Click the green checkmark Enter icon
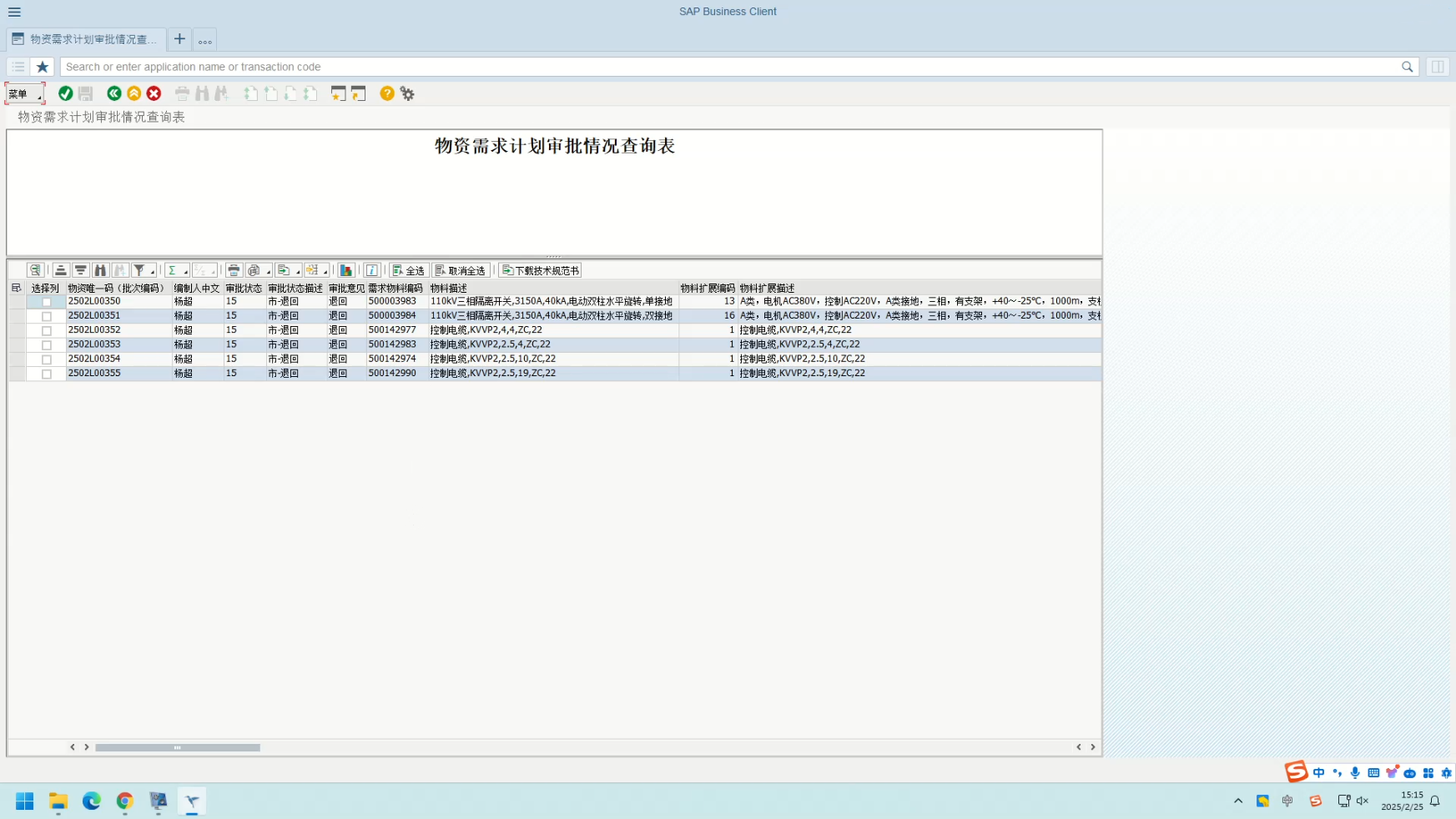Screen dimensions: 1456x819 (x=65, y=93)
